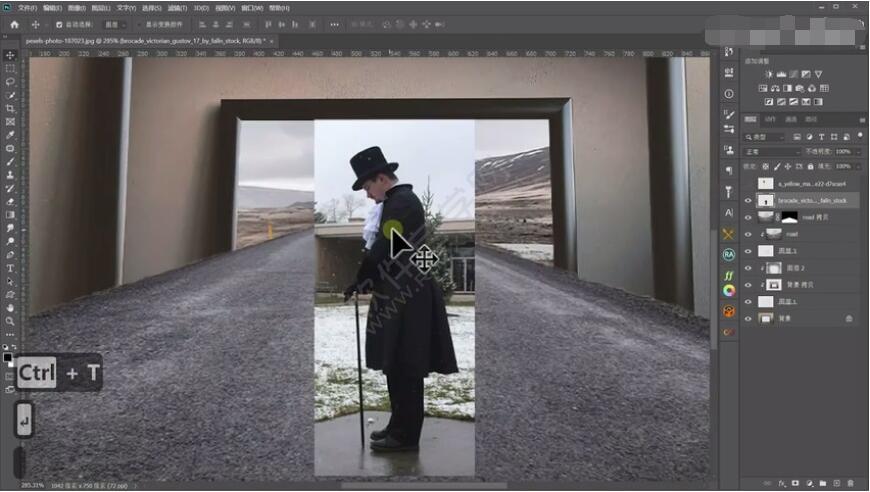
Task: Click the zoom percentage field in status bar
Action: tap(33, 486)
